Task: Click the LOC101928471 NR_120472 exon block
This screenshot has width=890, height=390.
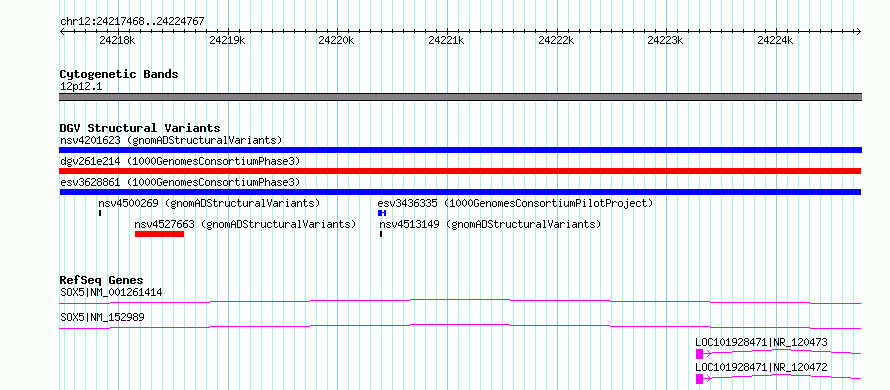Action: 699,379
